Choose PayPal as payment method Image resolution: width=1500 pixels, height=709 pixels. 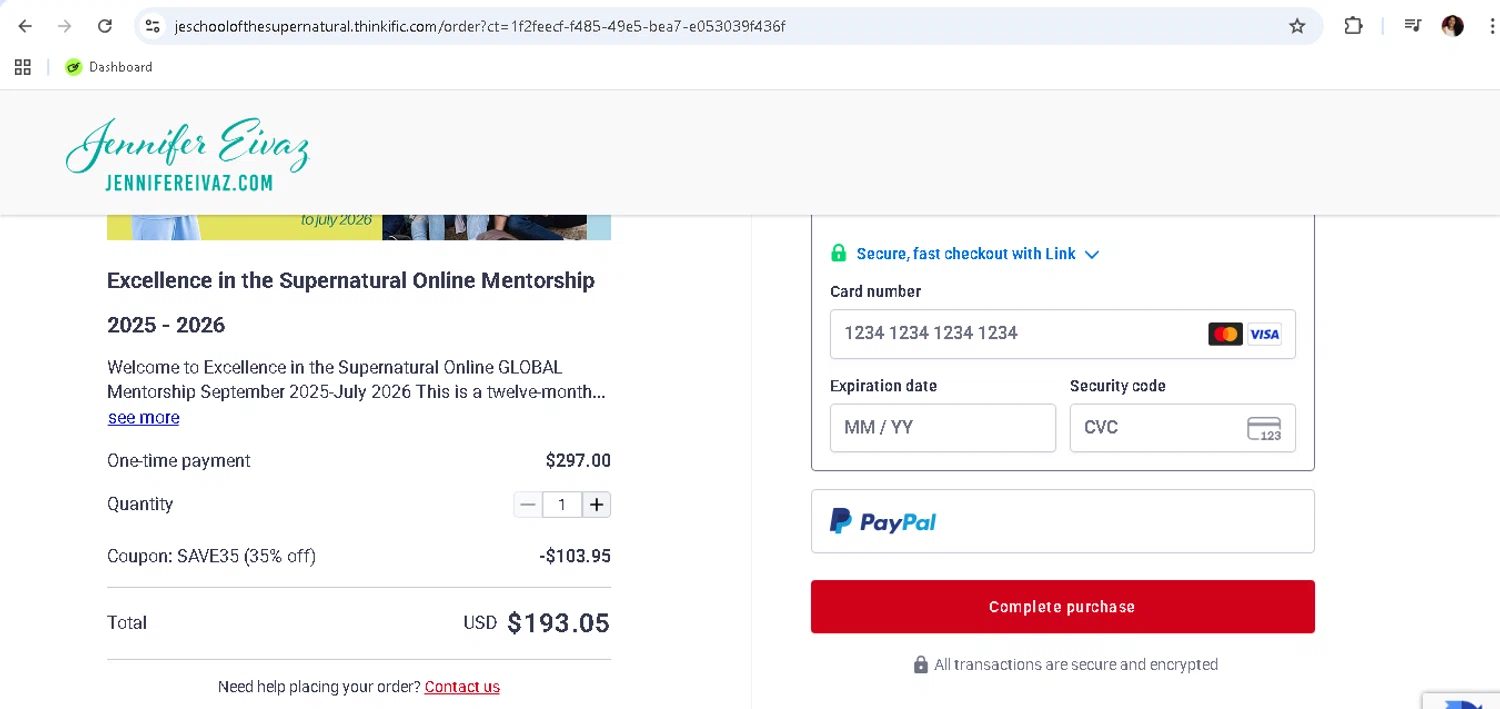[x=1062, y=521]
